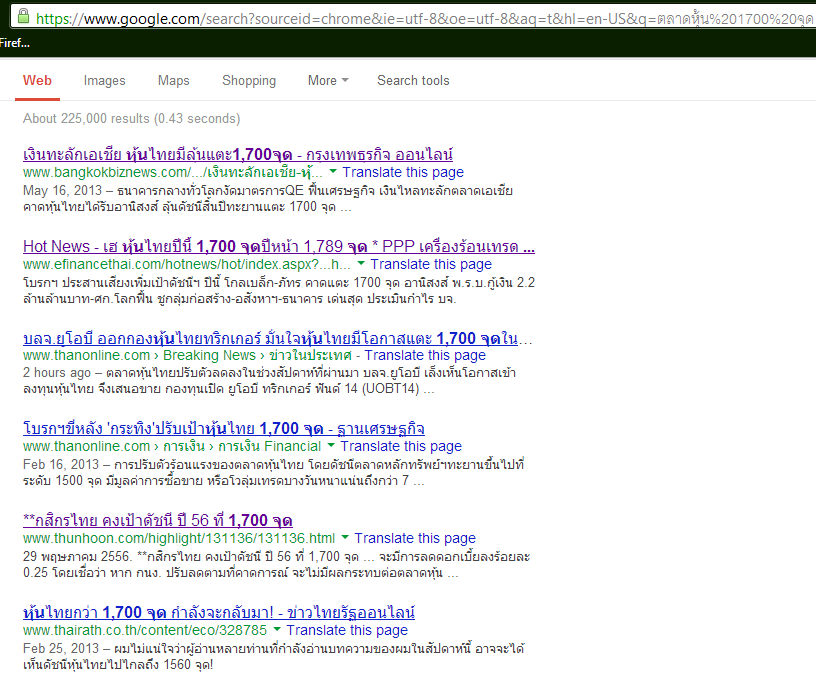Viewport: 816px width, 681px height.
Task: Click the www.thairath.co.th/content/eco/328785 URL text
Action: click(145, 630)
